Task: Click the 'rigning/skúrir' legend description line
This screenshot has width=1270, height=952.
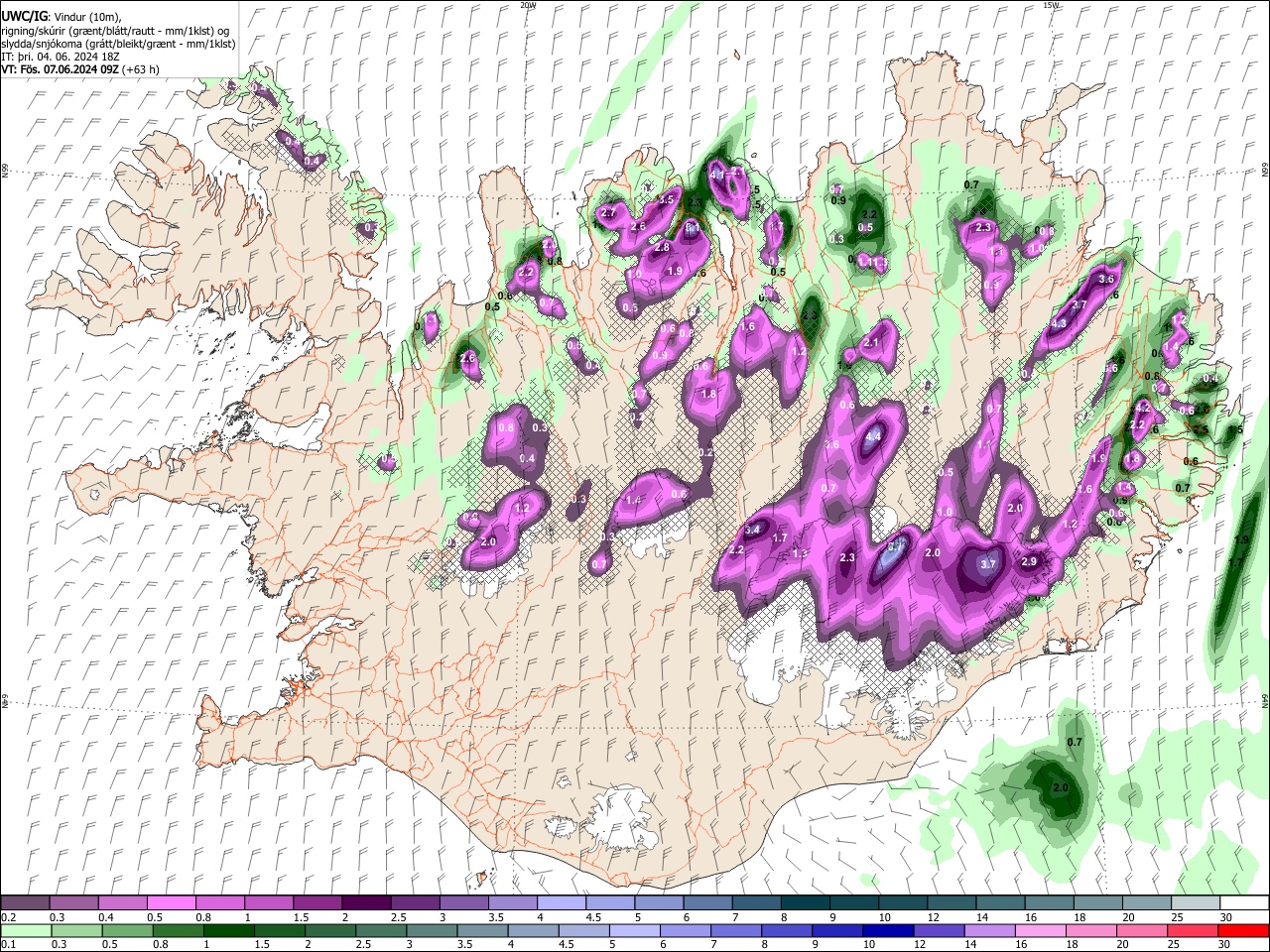Action: tap(116, 30)
